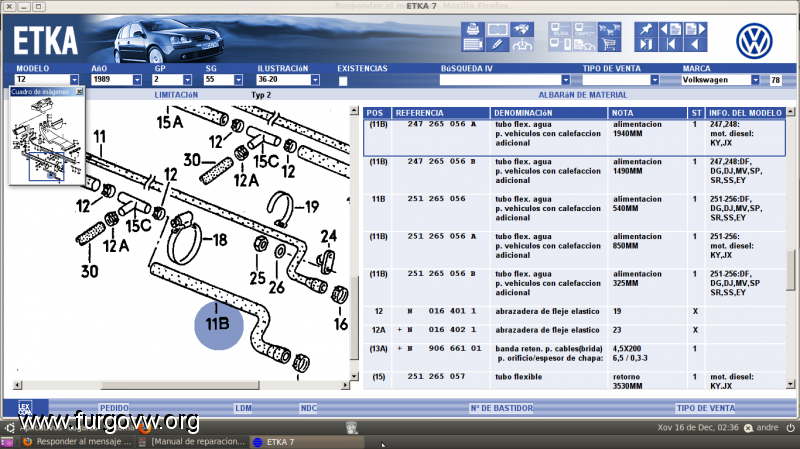Click the pushpin icon
The height and width of the screenshot is (449, 800).
pyautogui.click(x=646, y=29)
